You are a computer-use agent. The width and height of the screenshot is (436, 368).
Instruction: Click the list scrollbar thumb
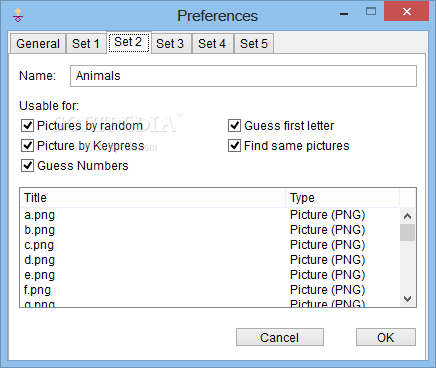coord(407,232)
